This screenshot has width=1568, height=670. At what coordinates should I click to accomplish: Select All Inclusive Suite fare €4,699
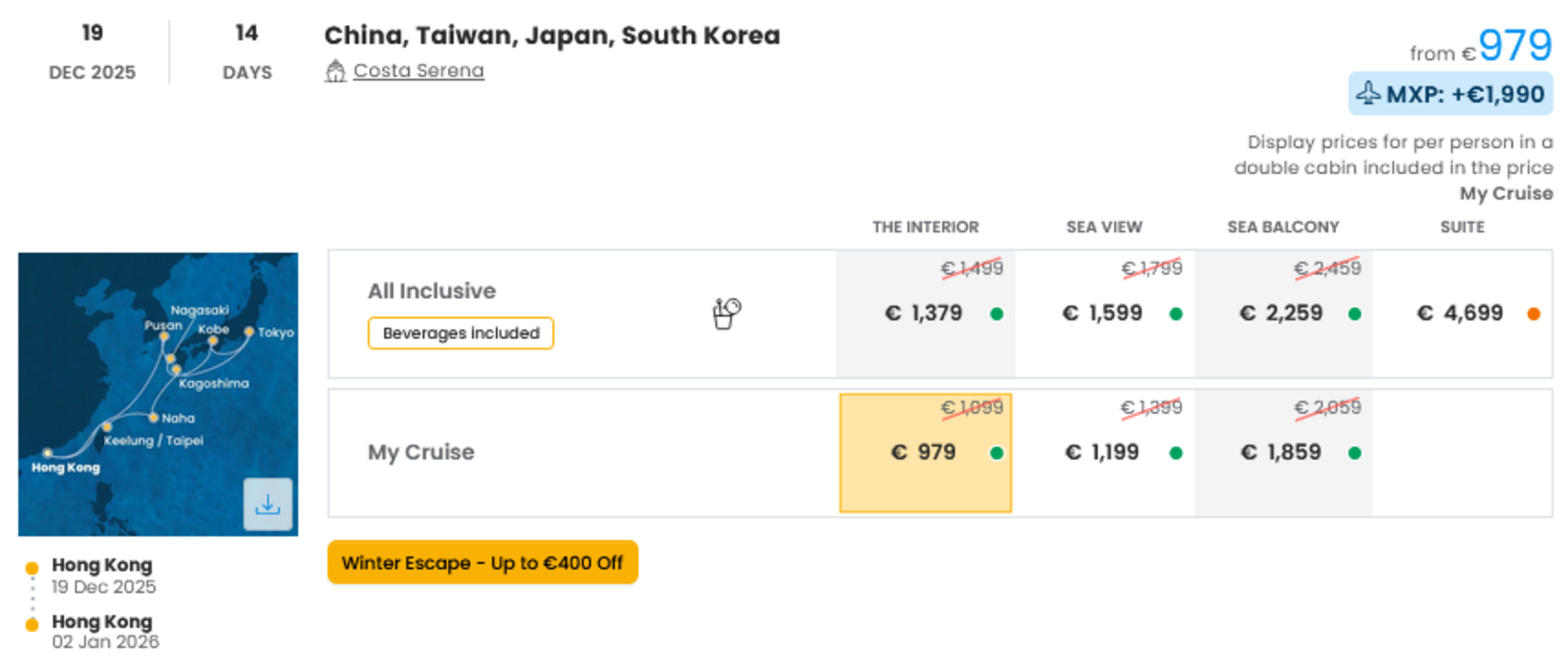(x=1462, y=313)
